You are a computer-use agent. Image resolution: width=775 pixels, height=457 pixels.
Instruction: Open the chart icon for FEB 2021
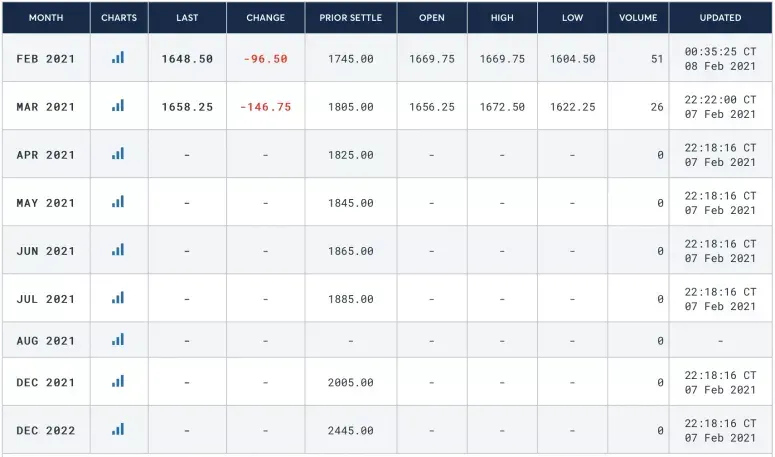click(x=118, y=58)
